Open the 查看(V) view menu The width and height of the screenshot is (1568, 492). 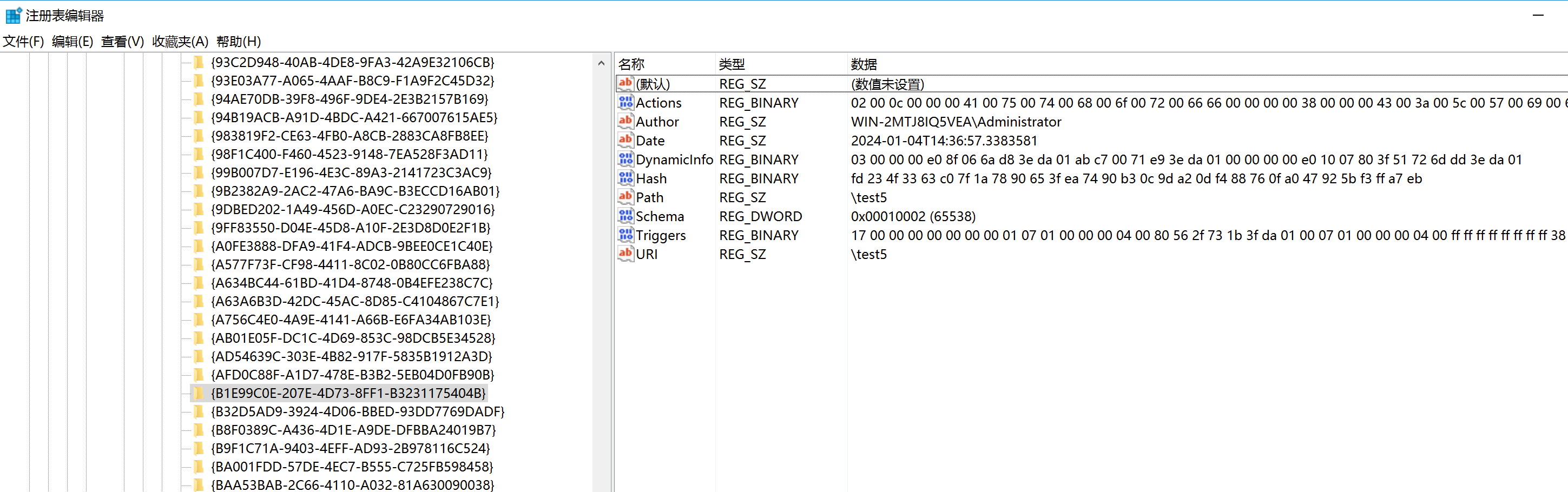(x=122, y=41)
